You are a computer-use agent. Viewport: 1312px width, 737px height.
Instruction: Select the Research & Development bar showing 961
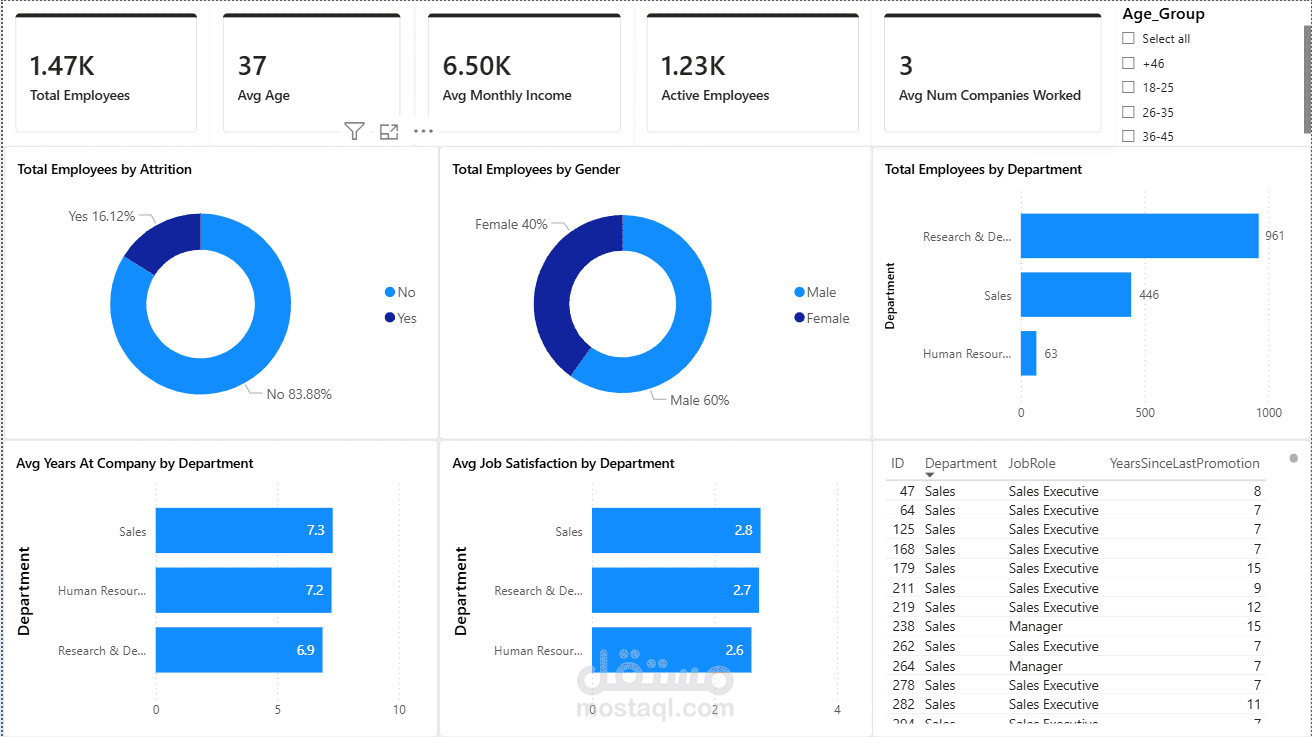[1139, 236]
